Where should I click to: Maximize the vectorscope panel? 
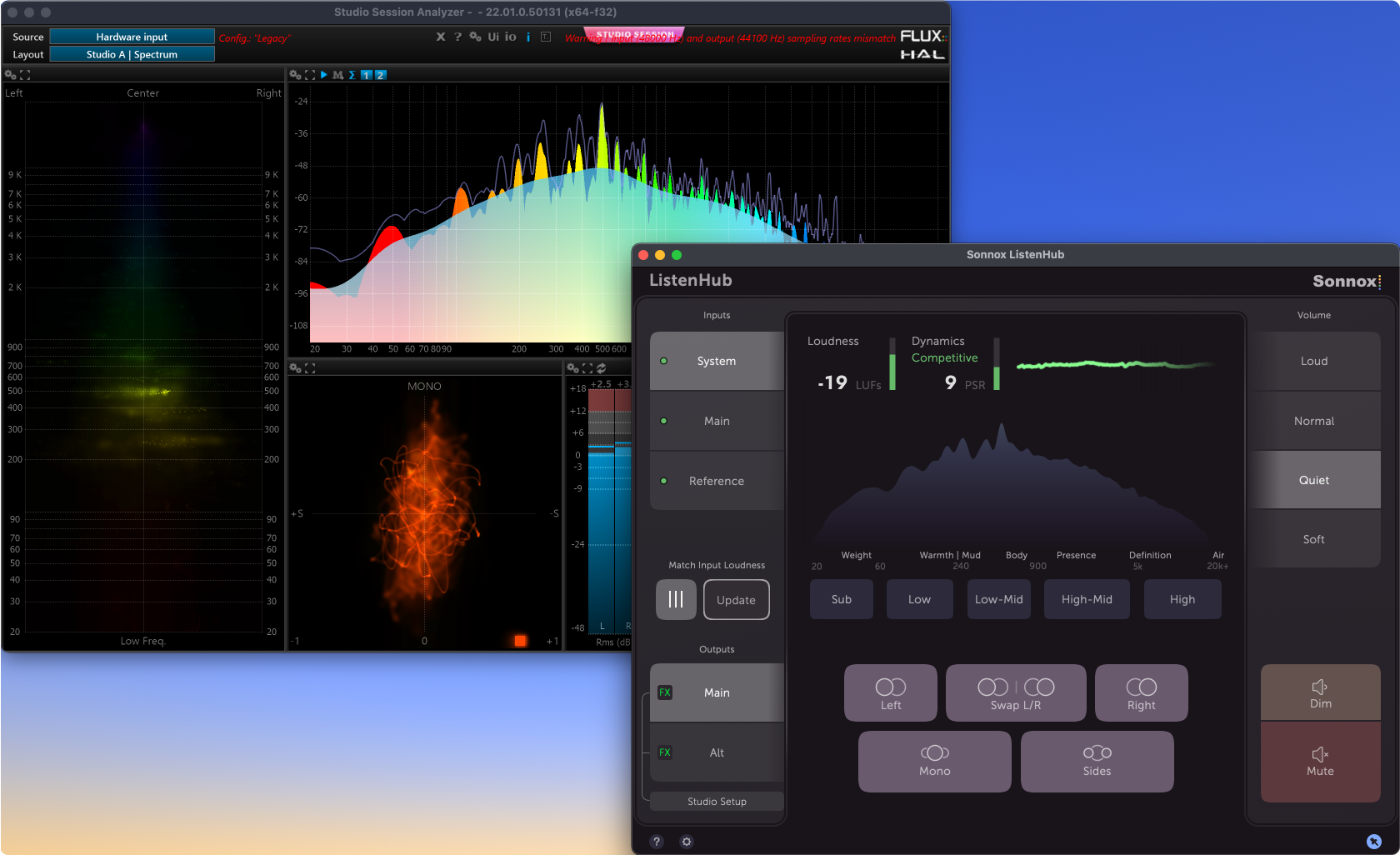point(310,368)
